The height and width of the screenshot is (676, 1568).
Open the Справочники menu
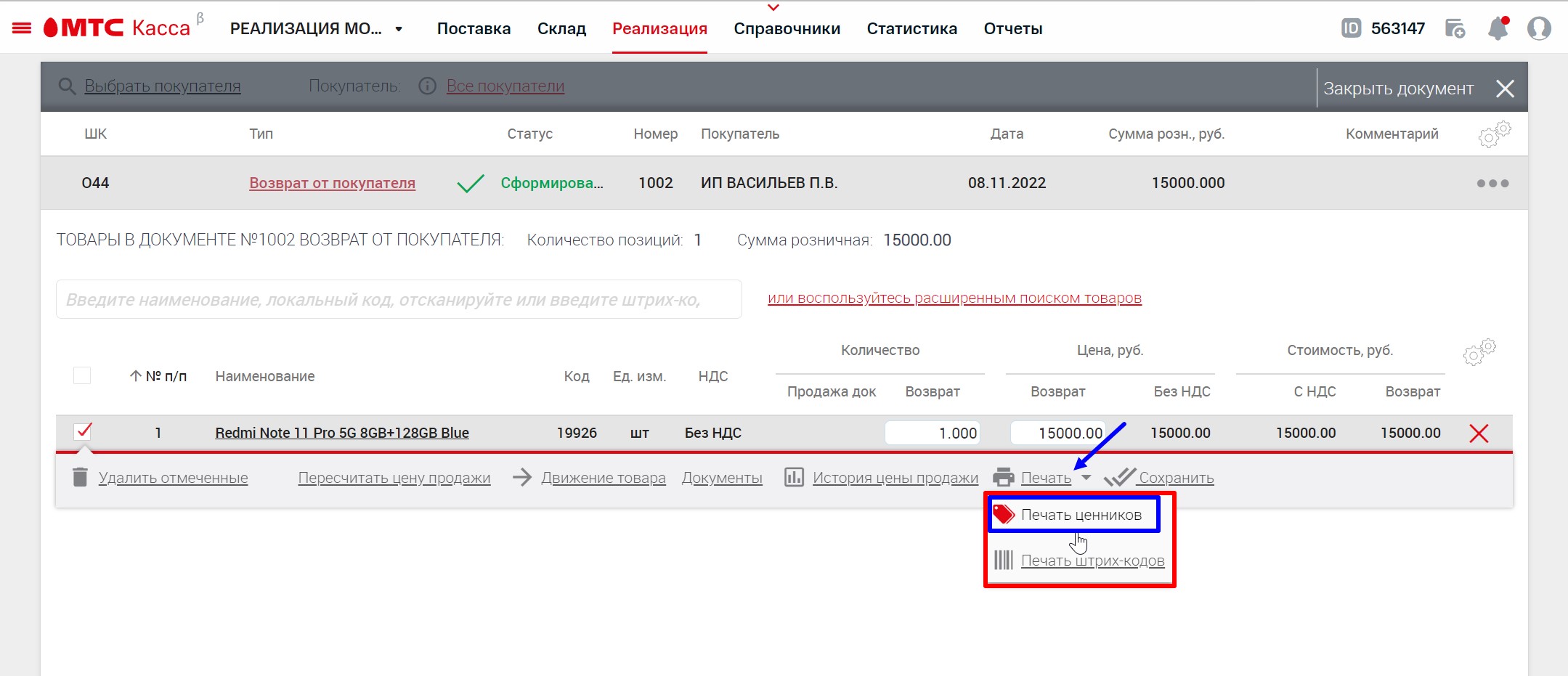coord(787,28)
